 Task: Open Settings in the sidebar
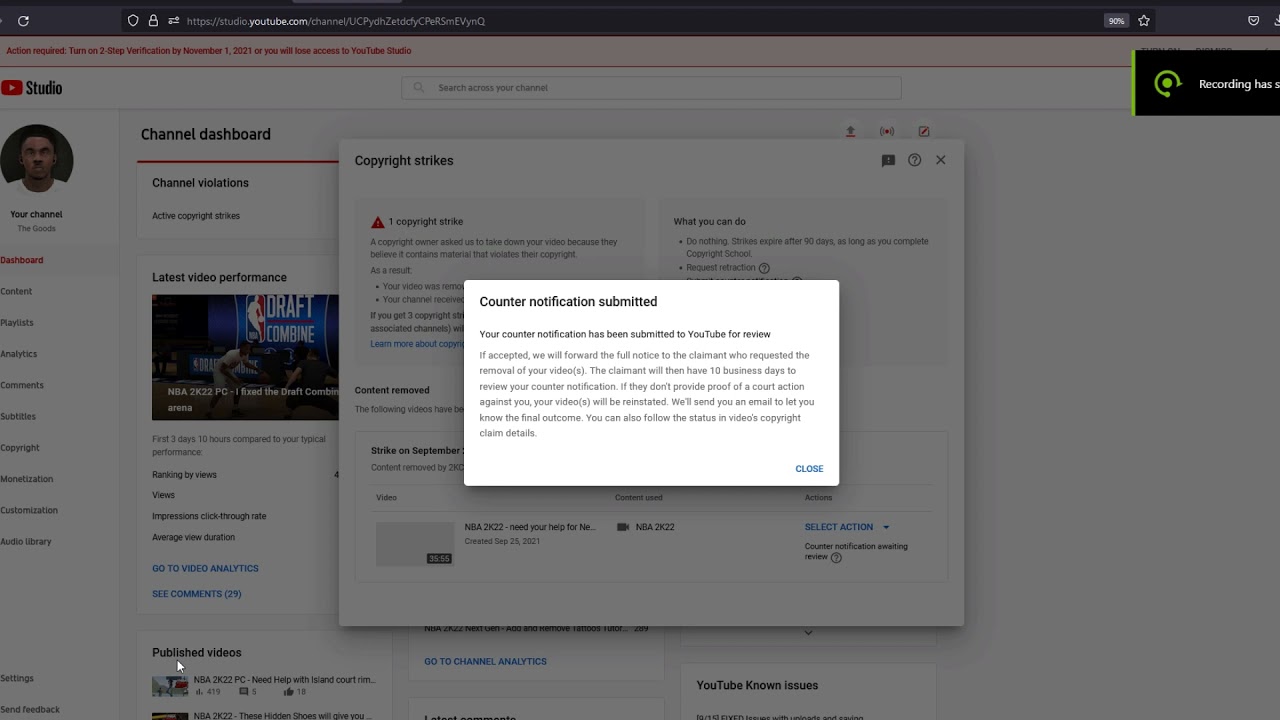tap(17, 678)
